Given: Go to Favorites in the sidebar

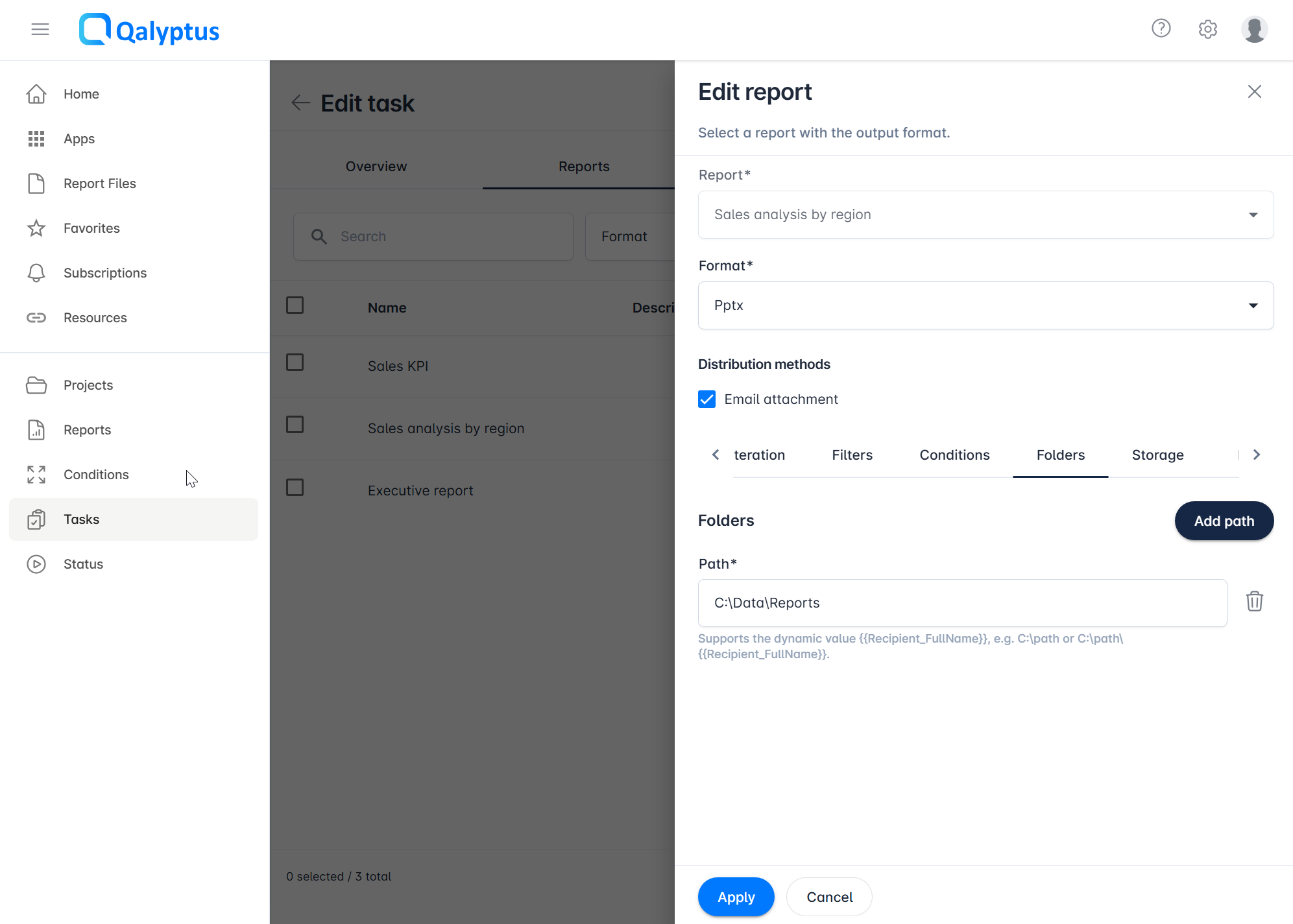Looking at the screenshot, I should pyautogui.click(x=91, y=228).
